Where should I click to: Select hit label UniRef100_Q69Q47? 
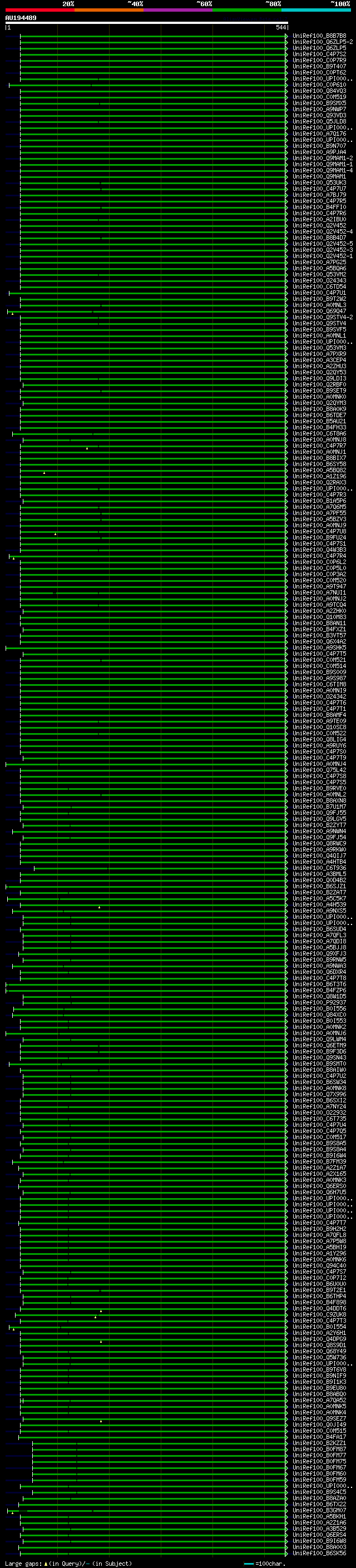click(319, 311)
